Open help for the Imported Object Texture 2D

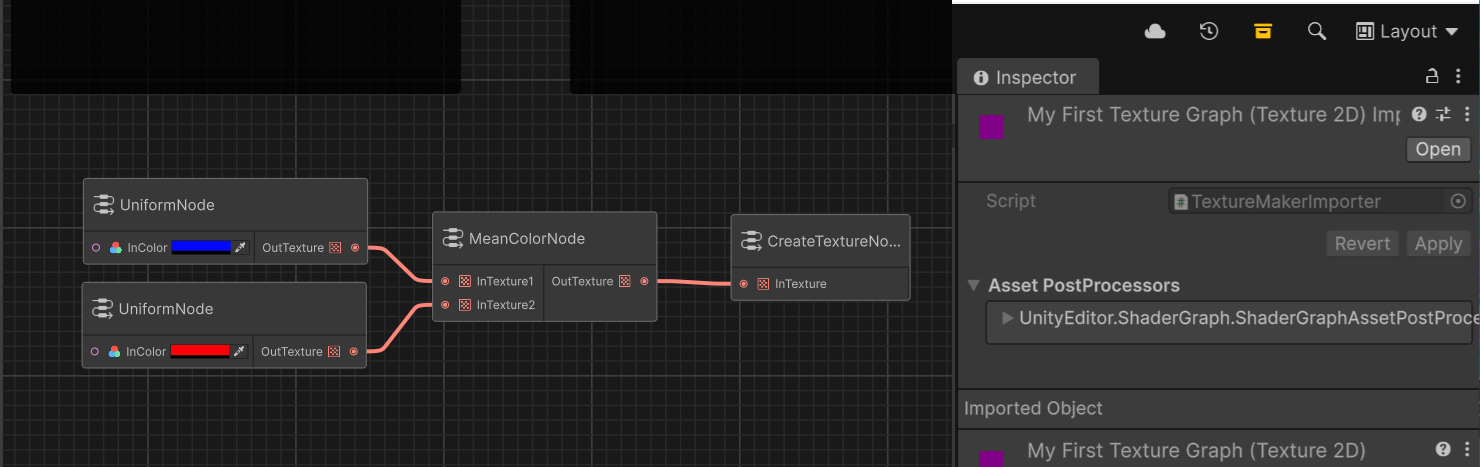[1443, 449]
